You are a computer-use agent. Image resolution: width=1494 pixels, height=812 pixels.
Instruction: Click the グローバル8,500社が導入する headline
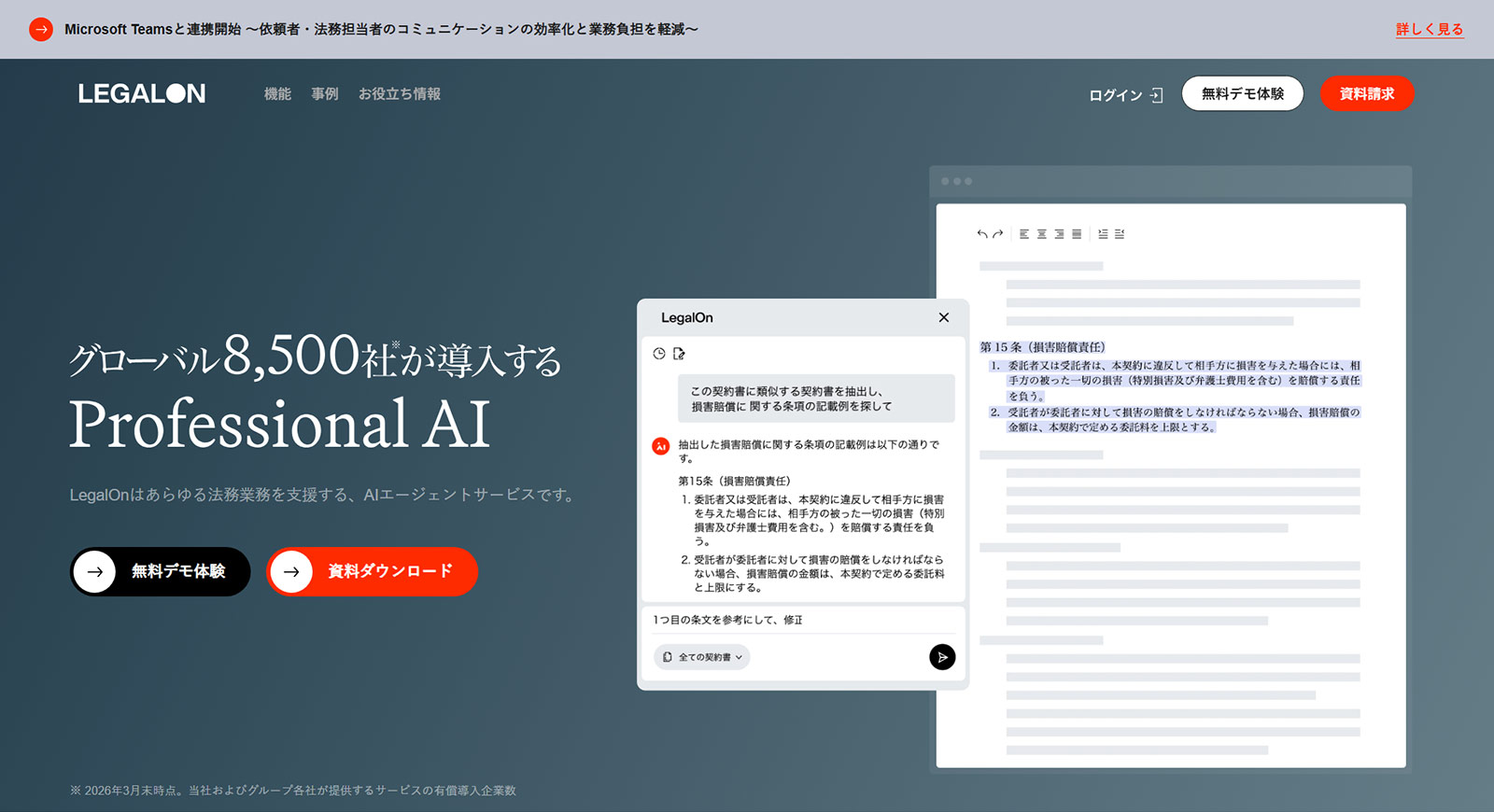point(316,356)
